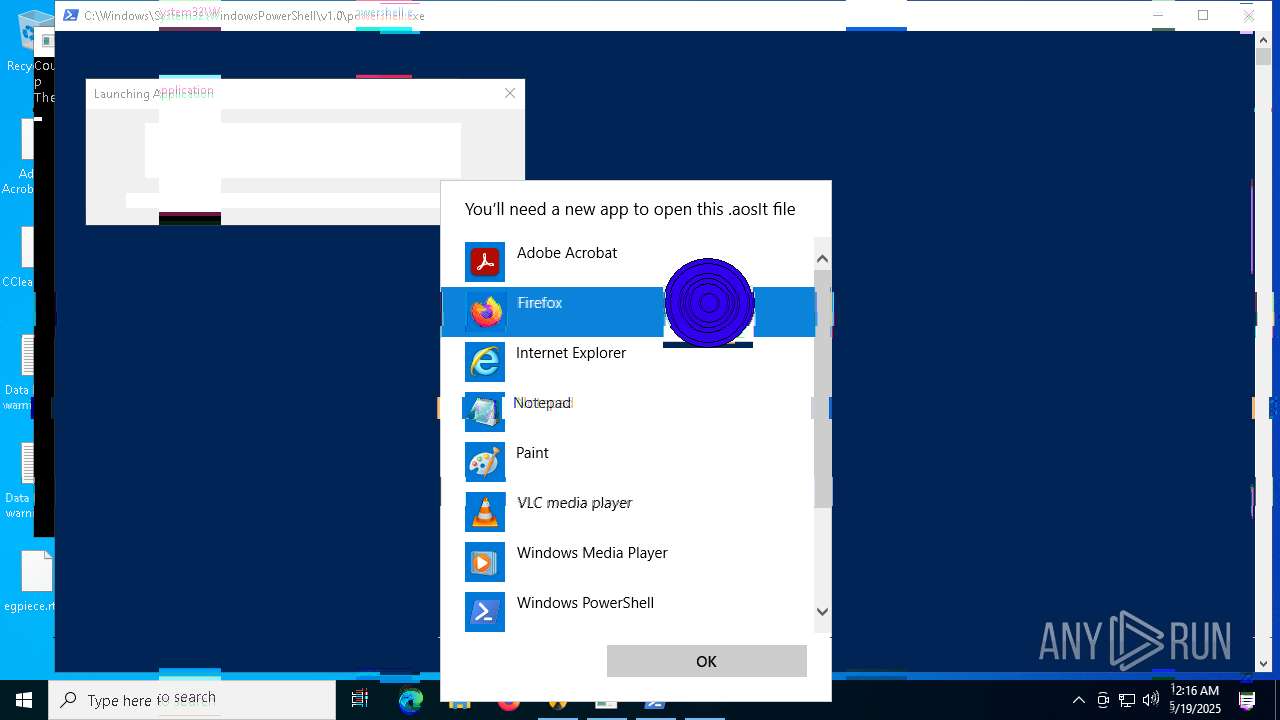This screenshot has height=720, width=1280.
Task: Click the Notepad label
Action: [x=543, y=403]
